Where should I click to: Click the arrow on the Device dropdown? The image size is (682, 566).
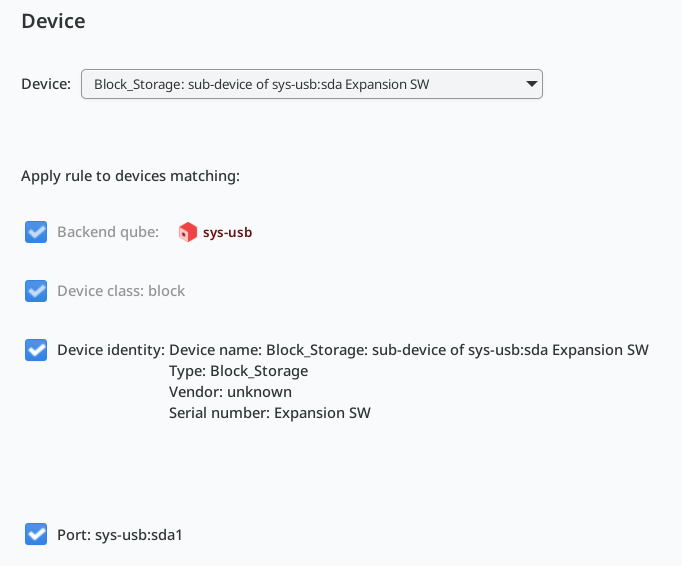tap(532, 84)
